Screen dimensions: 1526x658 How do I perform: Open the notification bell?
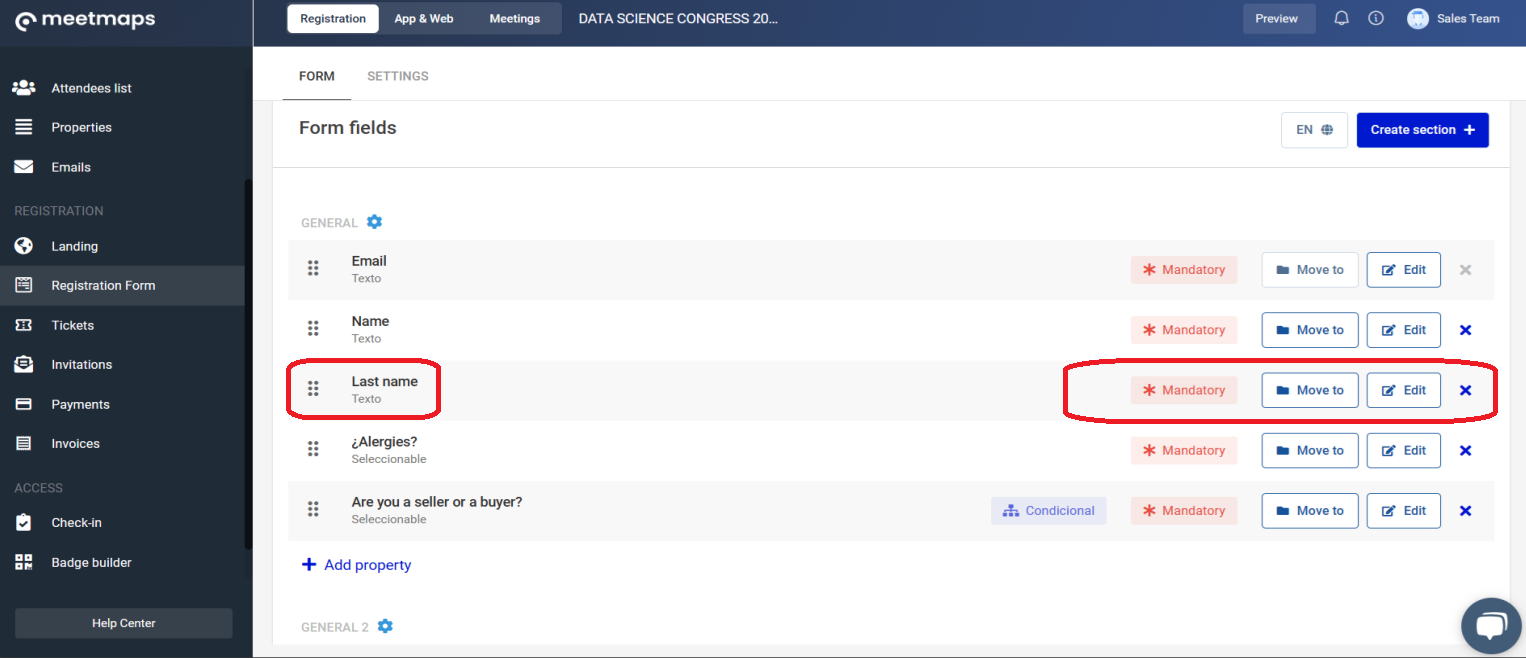1341,18
